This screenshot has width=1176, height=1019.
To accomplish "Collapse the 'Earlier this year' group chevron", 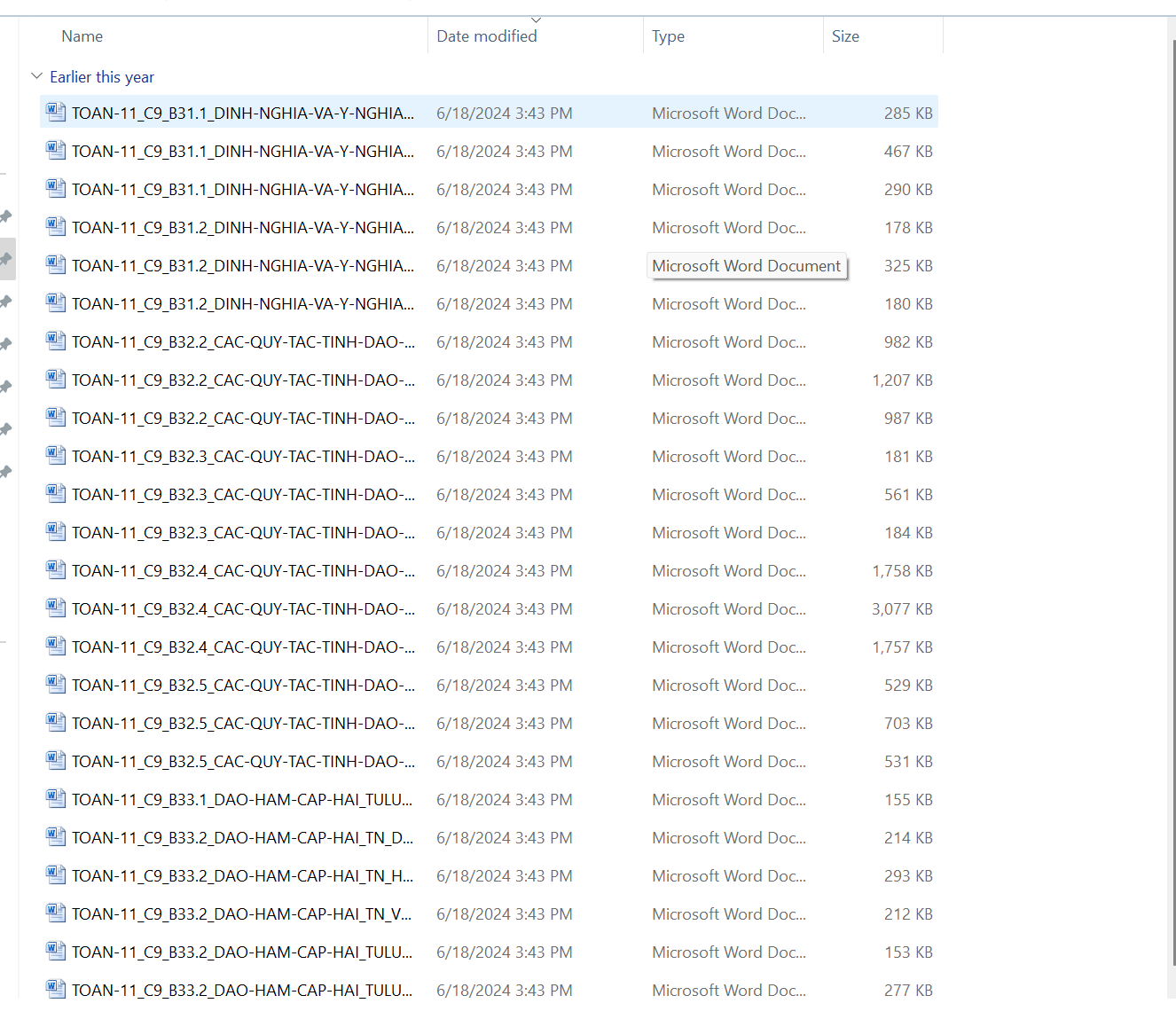I will (x=36, y=76).
